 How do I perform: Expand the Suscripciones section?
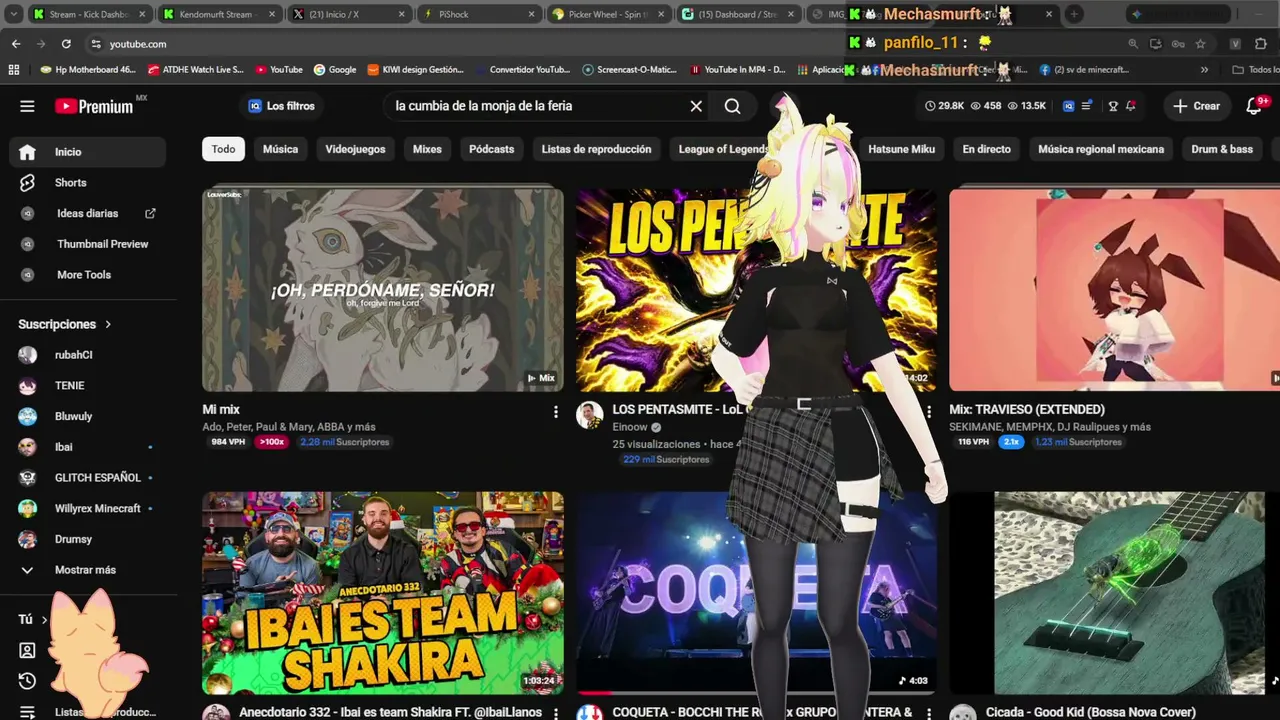coord(65,324)
